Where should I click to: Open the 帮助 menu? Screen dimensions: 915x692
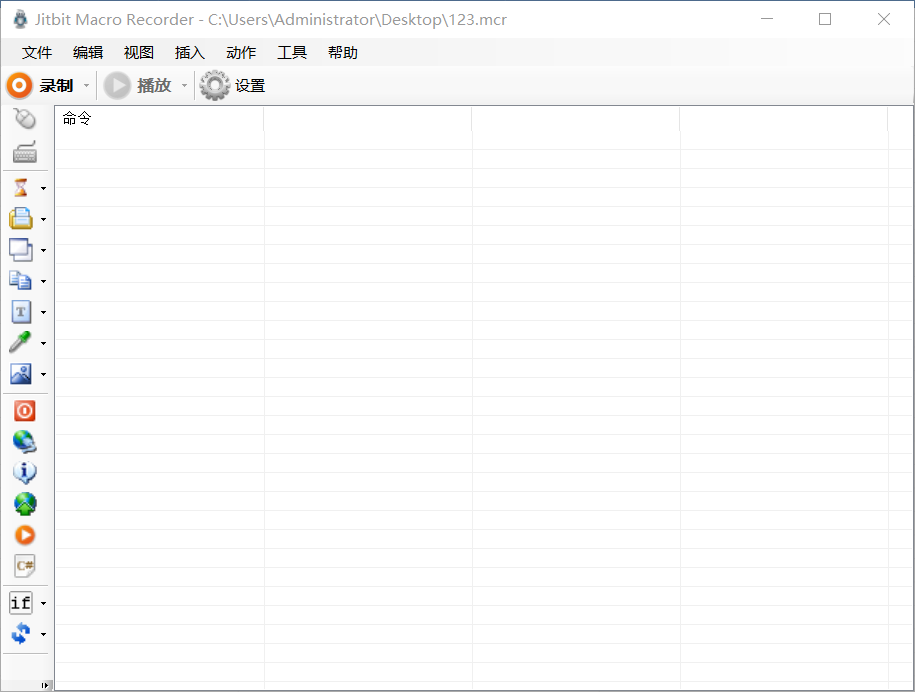(343, 53)
